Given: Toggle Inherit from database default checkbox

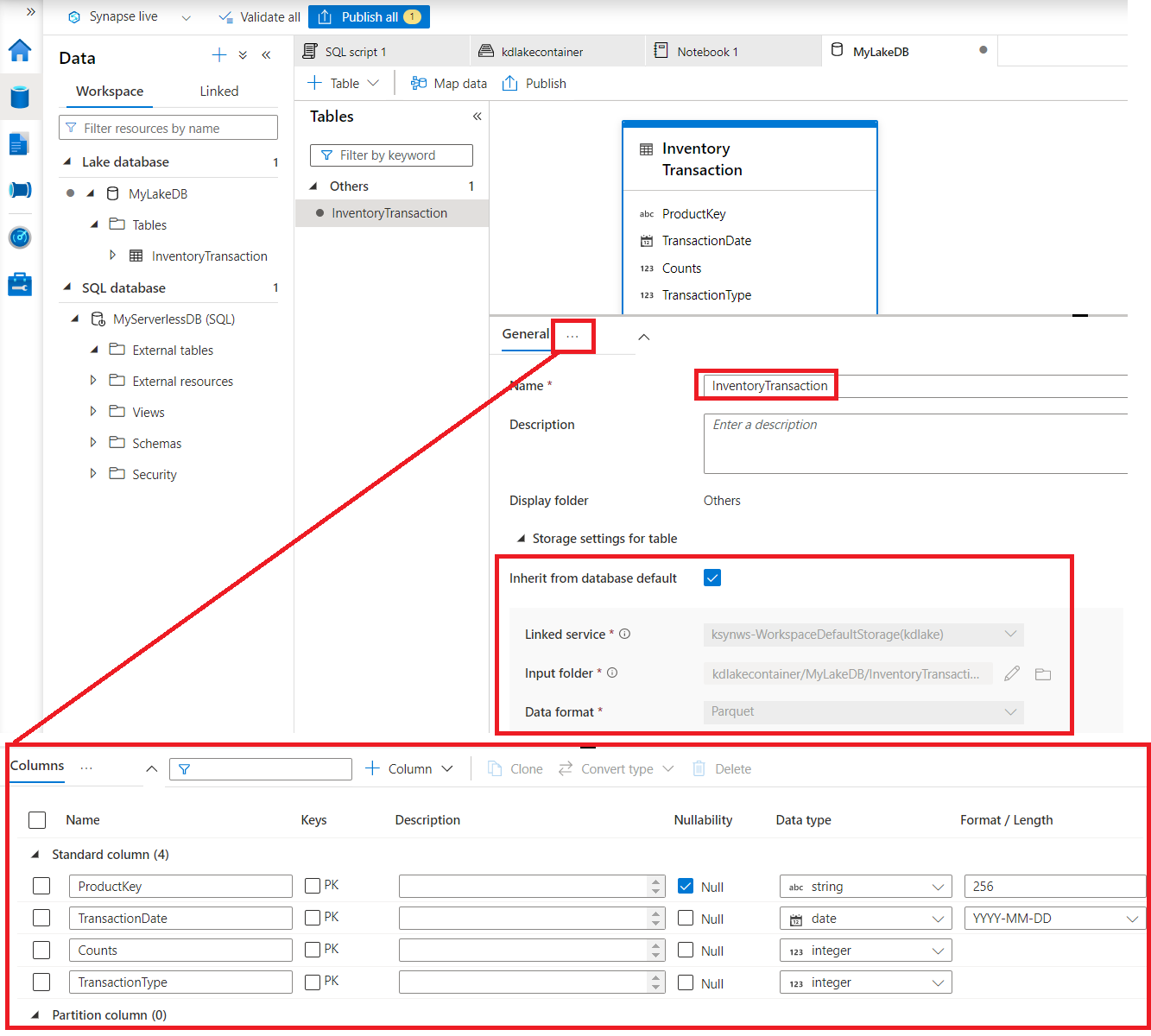Looking at the screenshot, I should 712,578.
